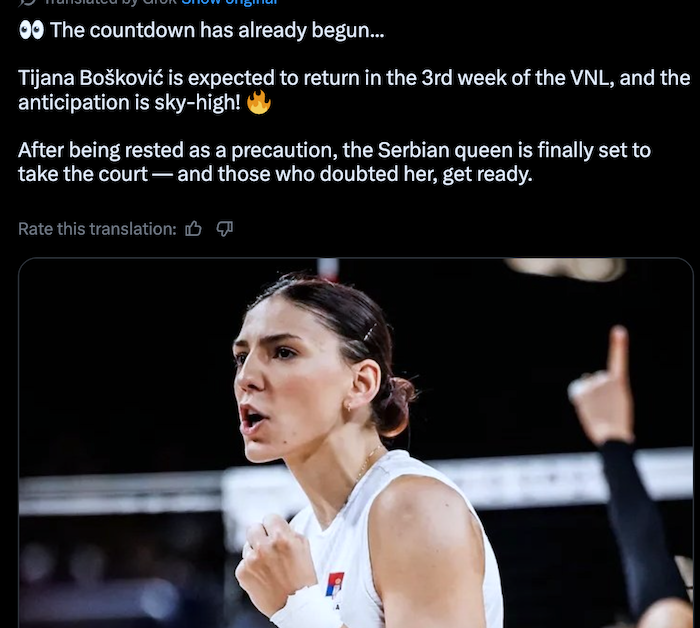
Task: Click the Serbian flag emblem on the jersey
Action: 335,584
